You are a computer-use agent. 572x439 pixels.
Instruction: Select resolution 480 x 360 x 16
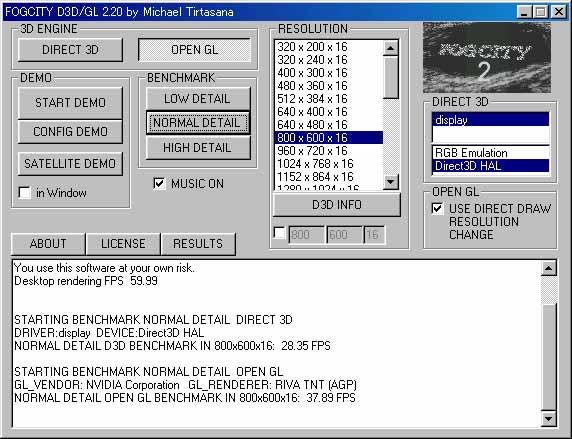pos(328,86)
